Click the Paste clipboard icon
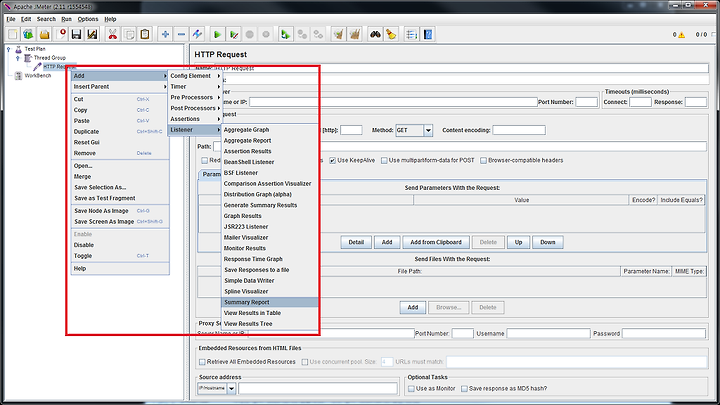Viewport: 720px width, 405px height. pos(145,34)
